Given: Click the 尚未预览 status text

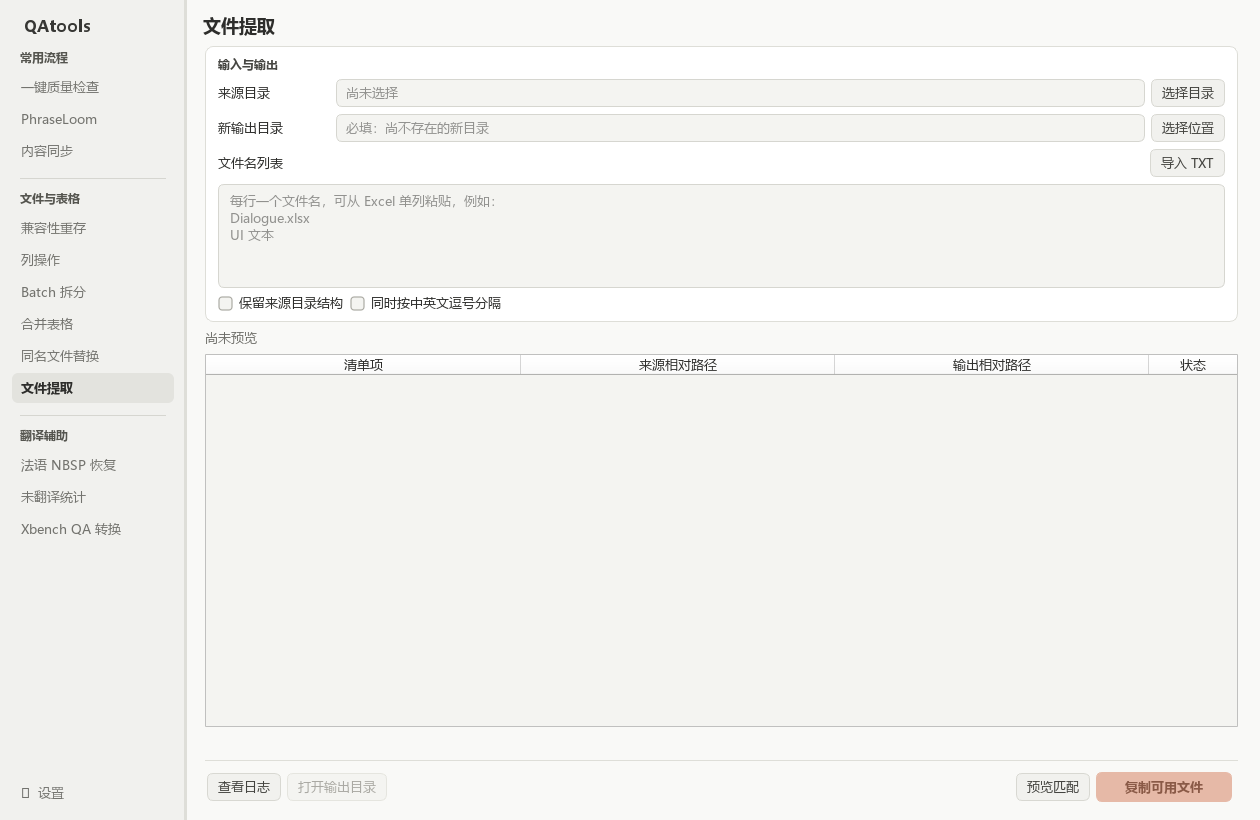Looking at the screenshot, I should [231, 338].
